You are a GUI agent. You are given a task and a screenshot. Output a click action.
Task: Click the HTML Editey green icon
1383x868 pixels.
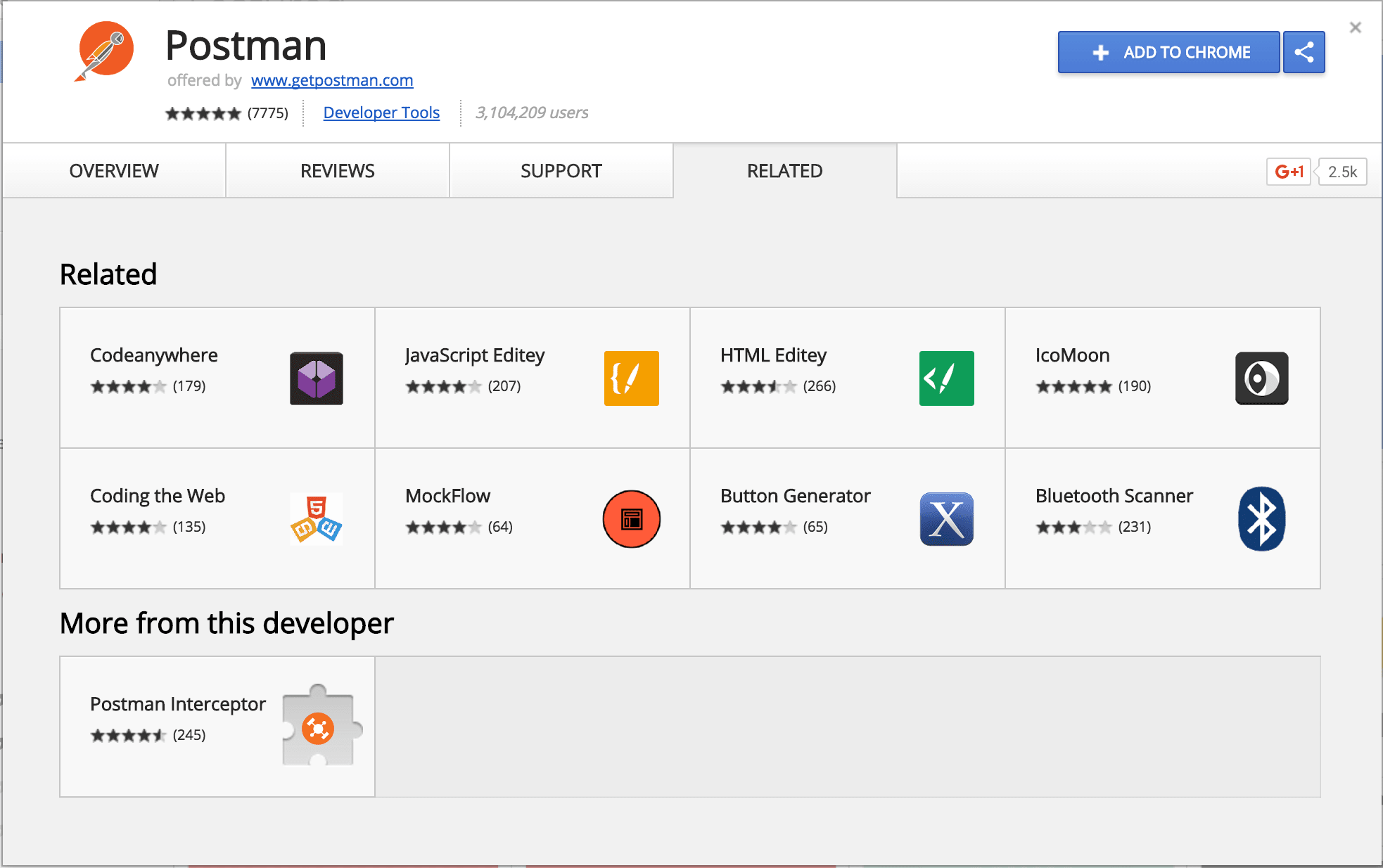pos(947,378)
